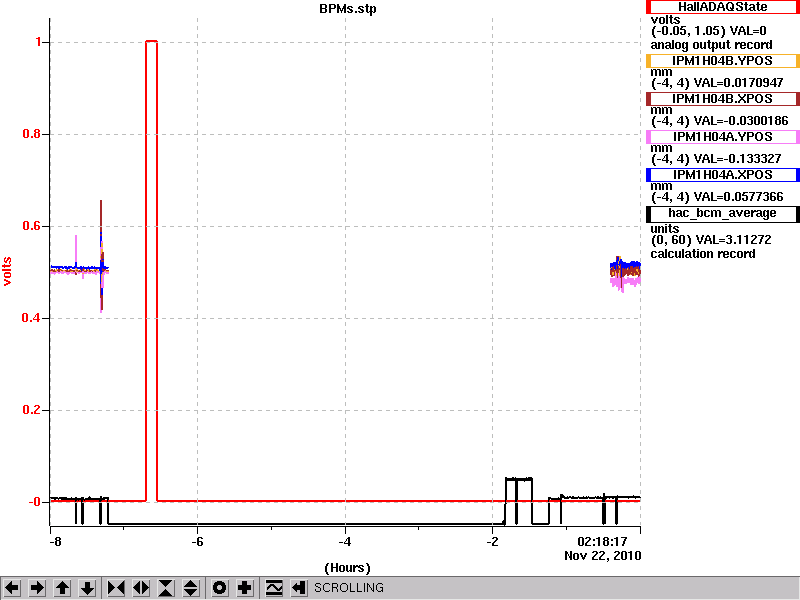This screenshot has width=800, height=600.
Task: Pan the plot up with the up arrow button
Action: [x=63, y=588]
